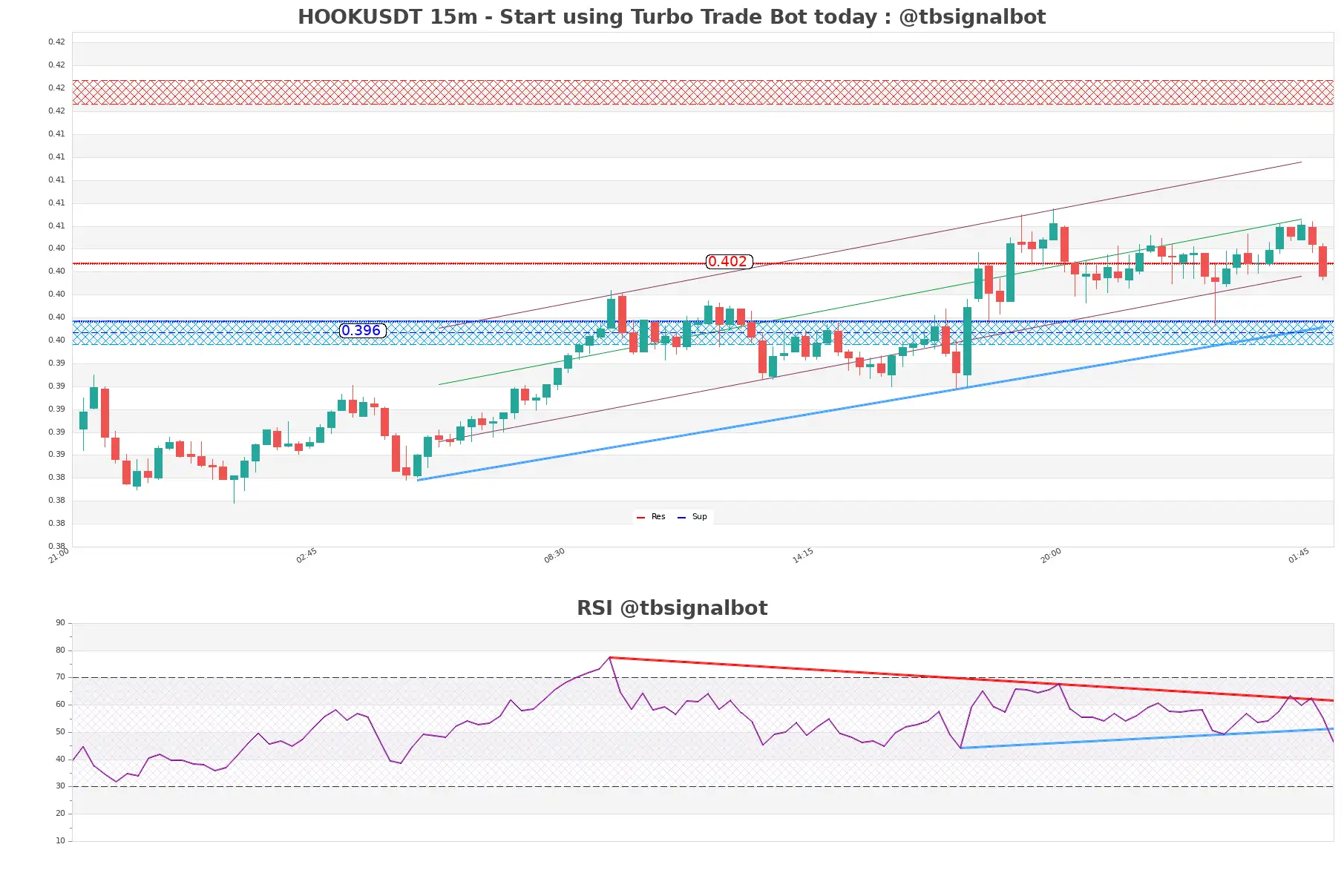Screen dimensions: 1344x896
Task: Click the 14:15 time axis label
Action: (803, 556)
